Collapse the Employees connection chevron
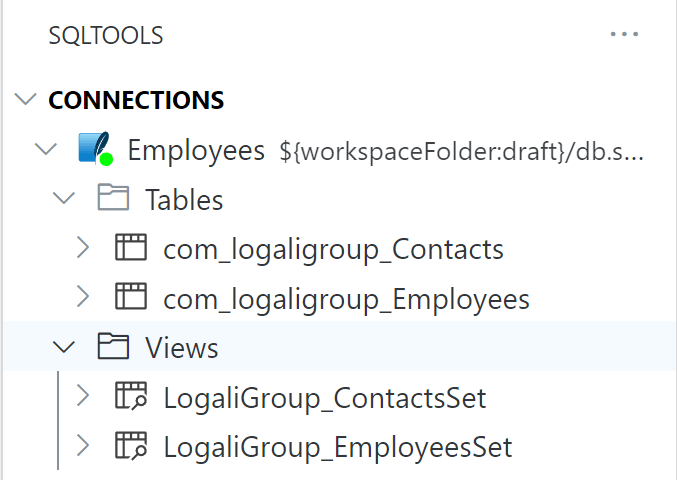Image resolution: width=677 pixels, height=480 pixels. [46, 149]
